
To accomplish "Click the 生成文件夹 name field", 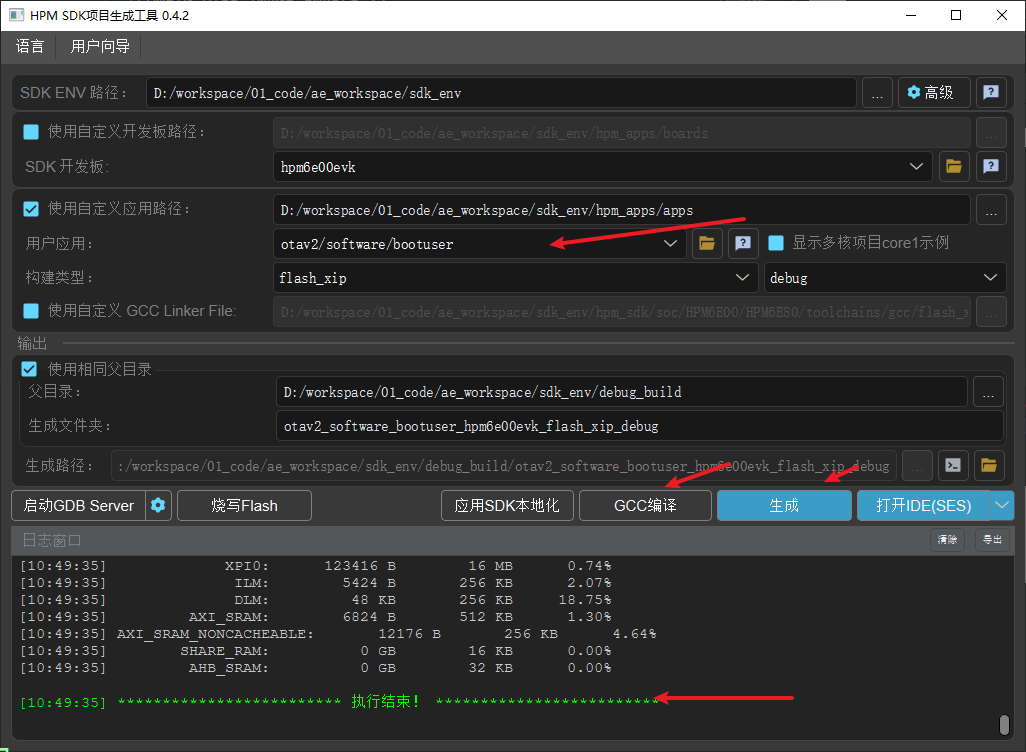I will 640,426.
